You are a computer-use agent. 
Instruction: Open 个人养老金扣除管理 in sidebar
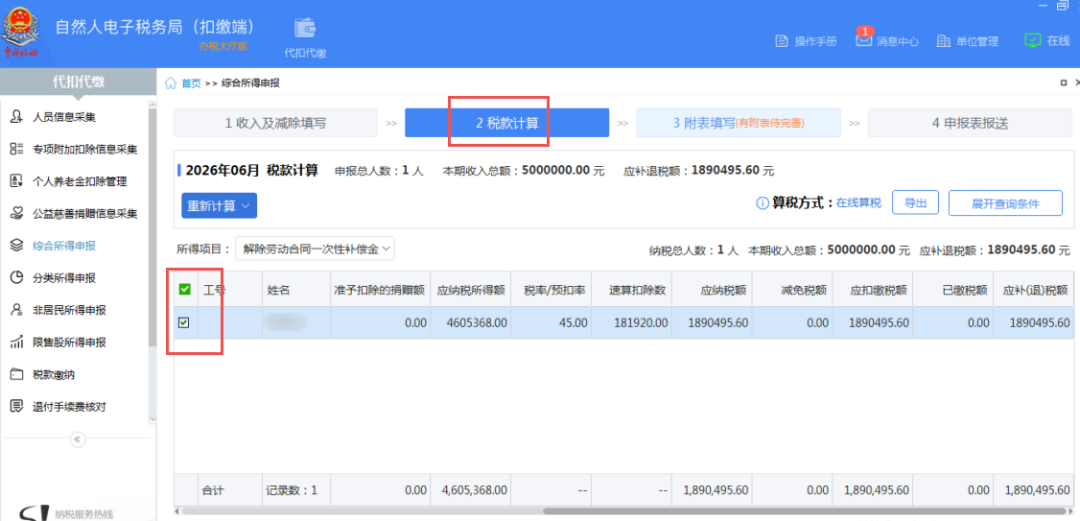tap(80, 182)
